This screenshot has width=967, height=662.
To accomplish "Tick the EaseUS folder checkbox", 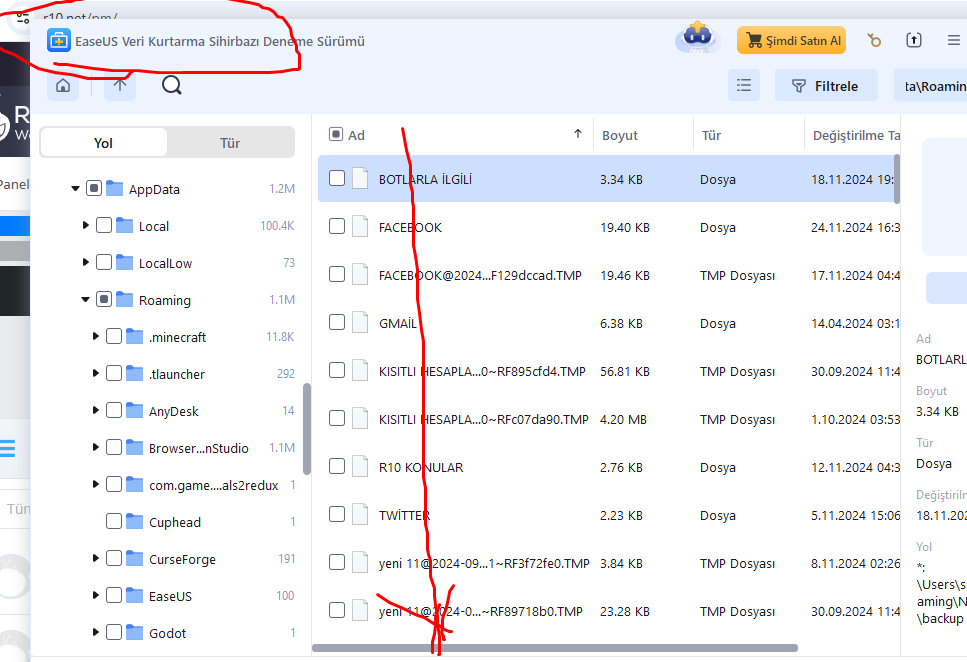I will 114,595.
